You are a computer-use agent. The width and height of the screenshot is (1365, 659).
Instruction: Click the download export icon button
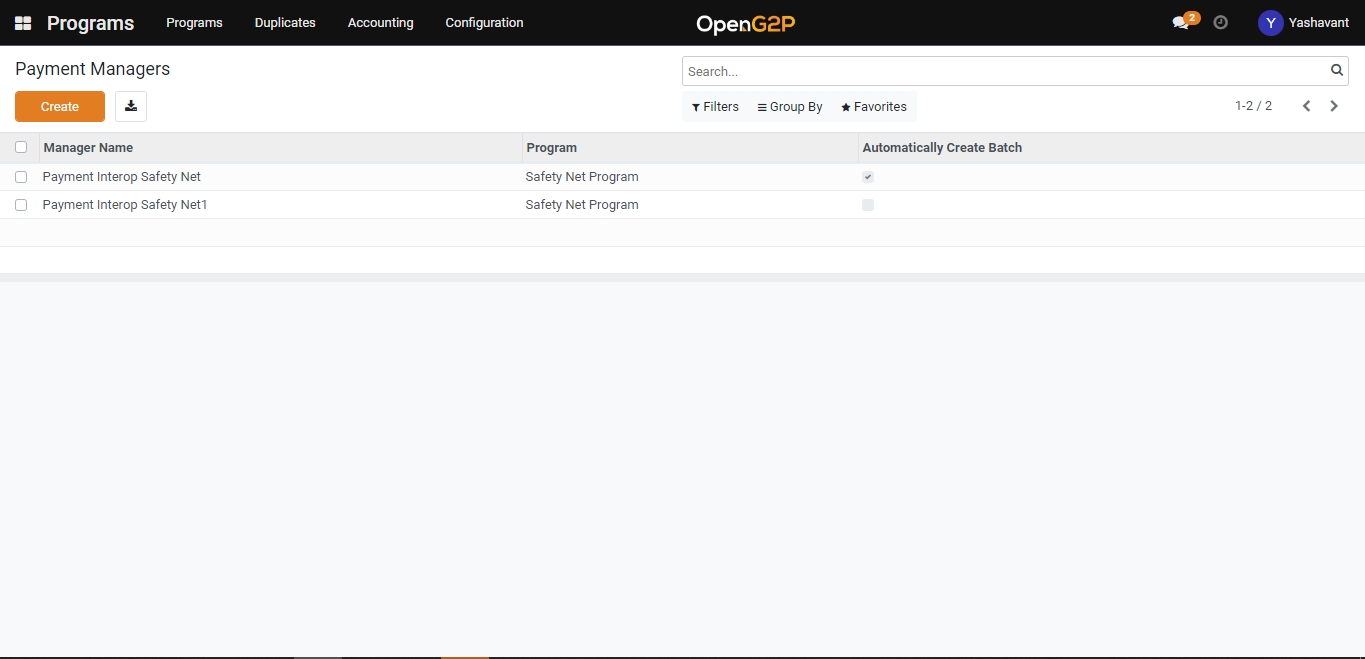click(131, 107)
